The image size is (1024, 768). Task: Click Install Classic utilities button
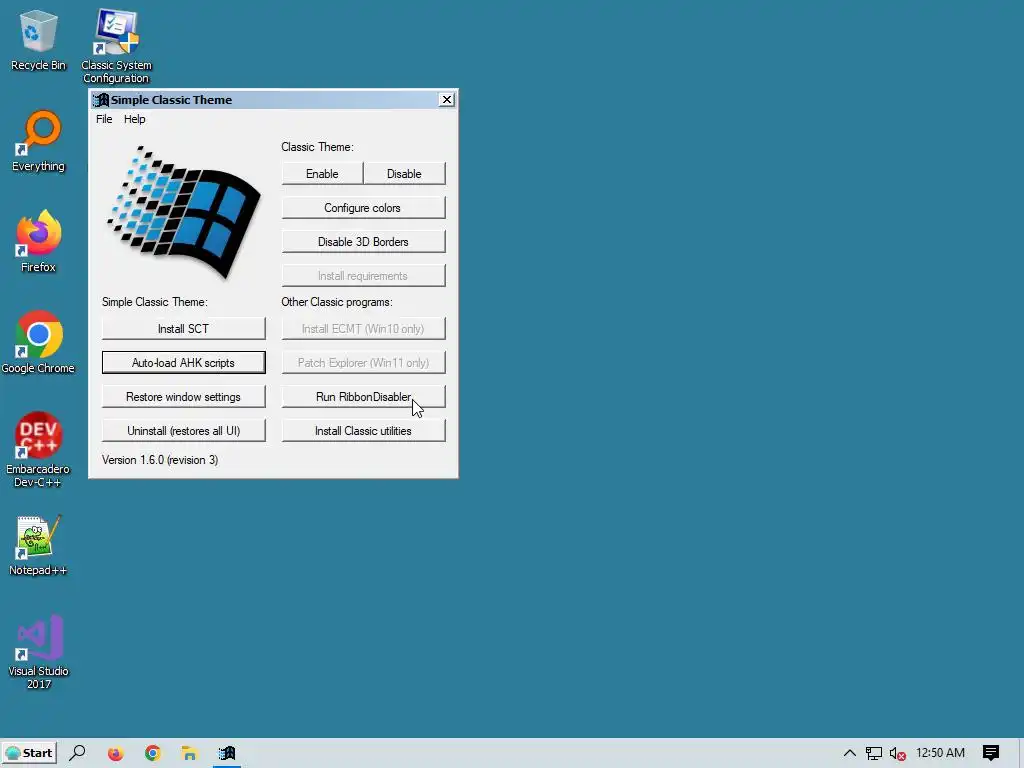click(x=363, y=430)
